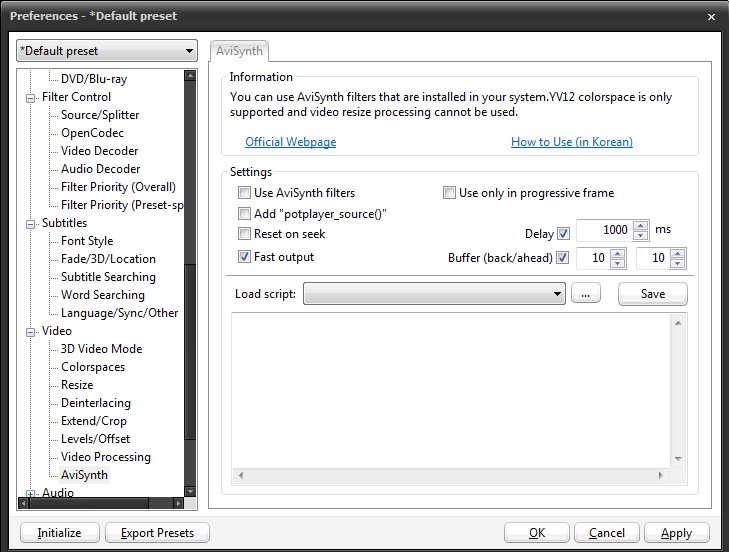Decrease the back buffer value
This screenshot has width=729, height=552.
click(617, 263)
